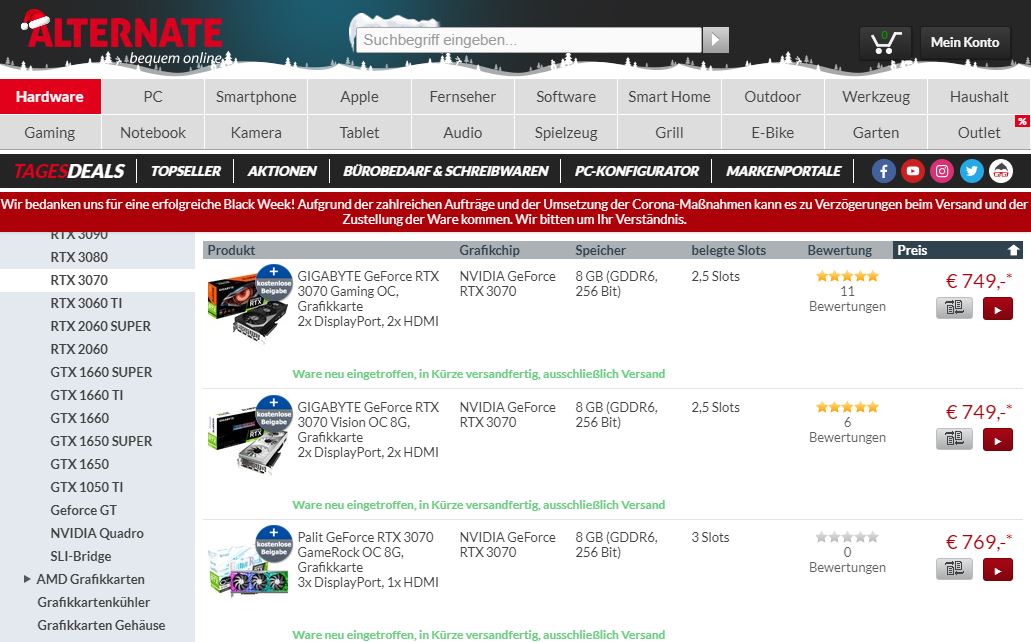Click the star rating of Gaming OC card

(x=847, y=276)
